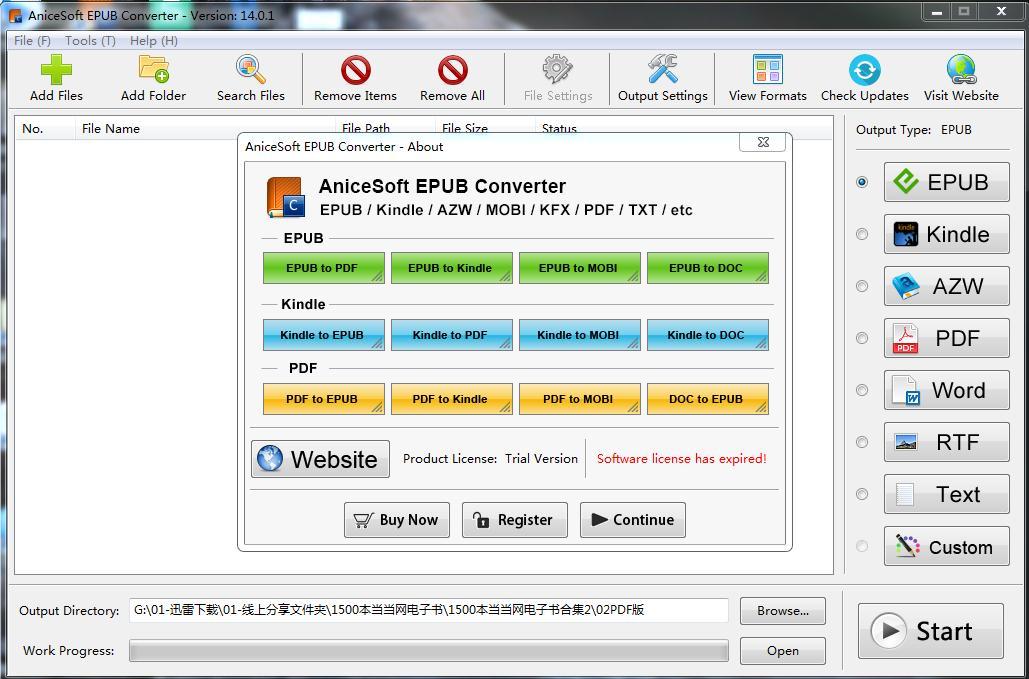Select the Word radio button

(x=862, y=390)
